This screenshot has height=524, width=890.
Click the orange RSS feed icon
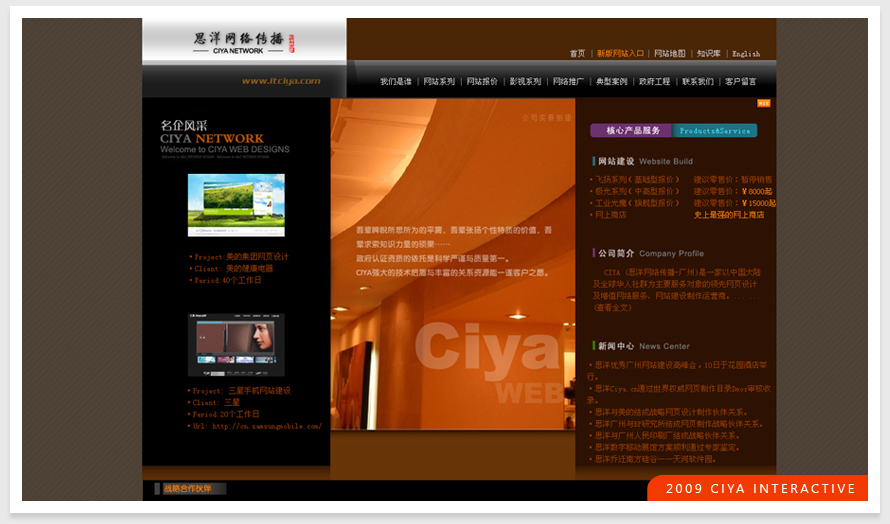(x=763, y=103)
